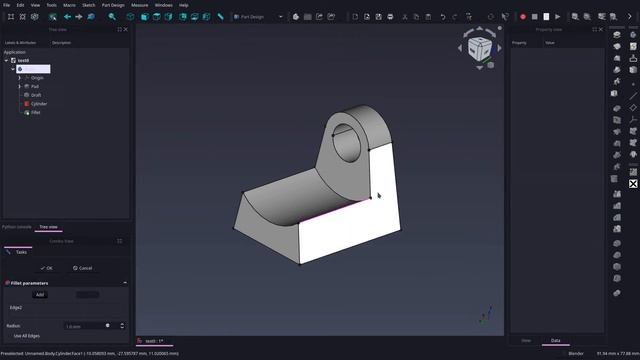Collapse the Fillet parameters section
640x360 pixels.
point(125,283)
